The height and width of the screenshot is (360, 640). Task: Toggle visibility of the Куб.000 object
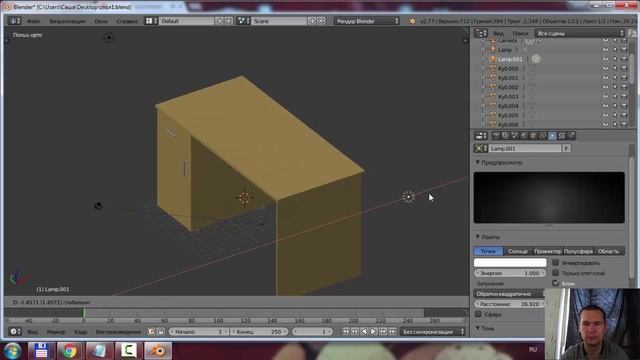tap(606, 69)
